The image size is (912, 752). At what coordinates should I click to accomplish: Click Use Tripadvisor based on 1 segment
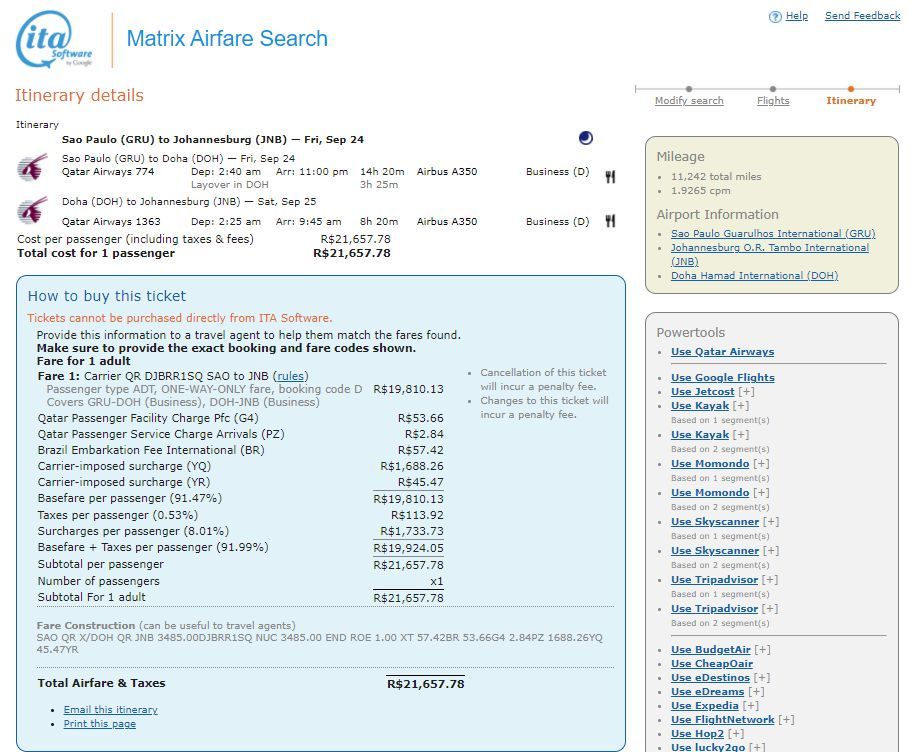tap(714, 579)
